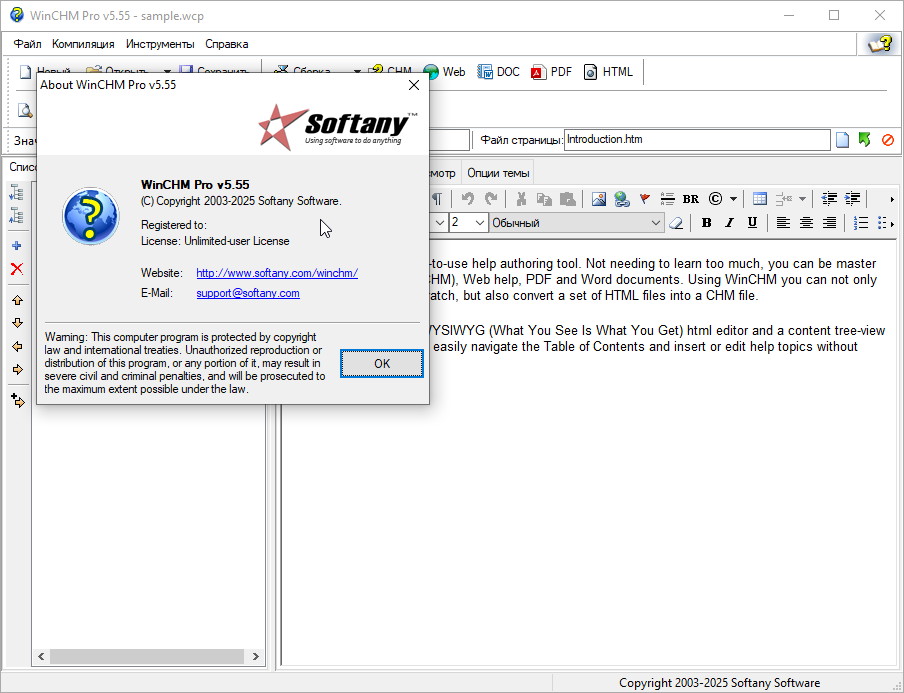The width and height of the screenshot is (904, 693).
Task: Toggle bold formatting
Action: (x=706, y=223)
